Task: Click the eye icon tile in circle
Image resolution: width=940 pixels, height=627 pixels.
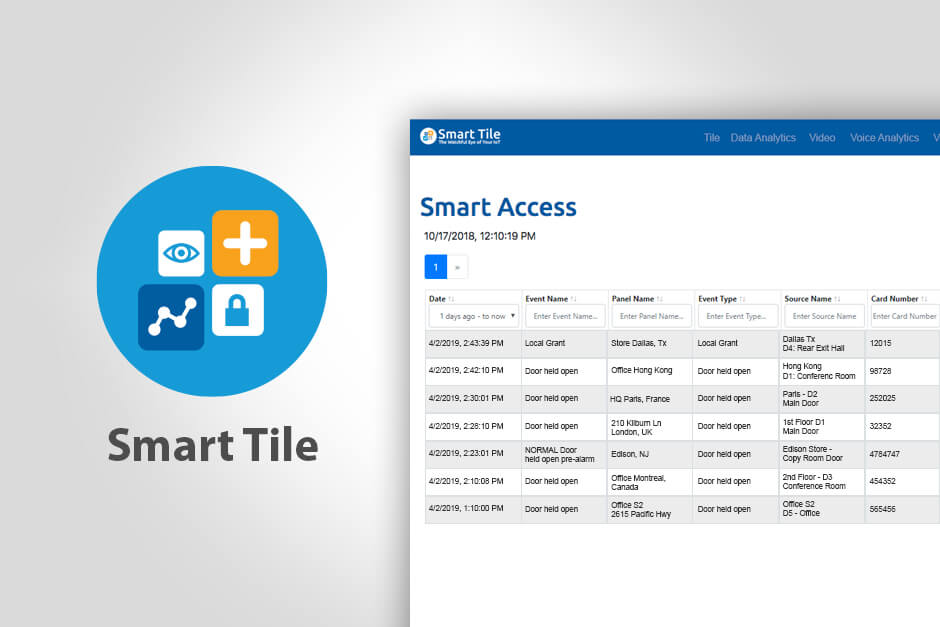Action: 181,253
